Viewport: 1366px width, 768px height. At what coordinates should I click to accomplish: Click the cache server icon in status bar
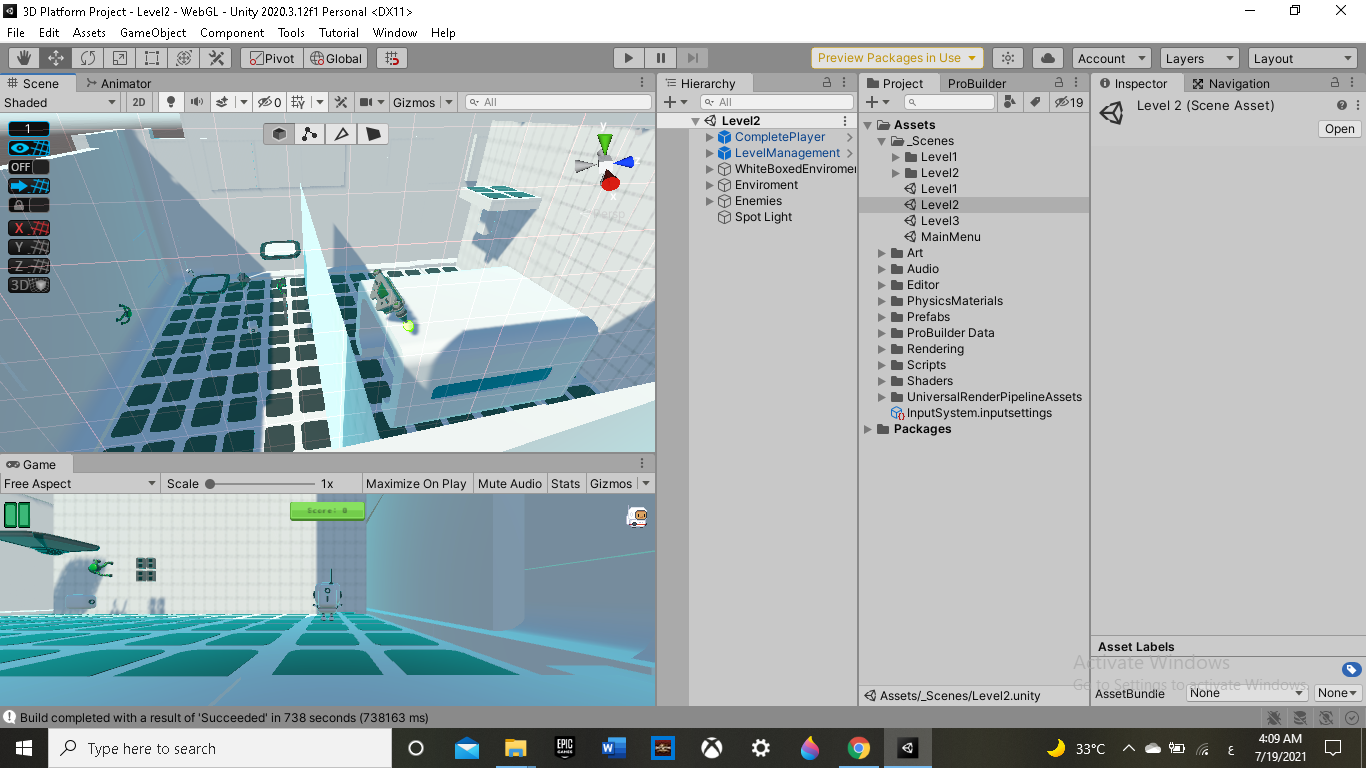[1300, 717]
